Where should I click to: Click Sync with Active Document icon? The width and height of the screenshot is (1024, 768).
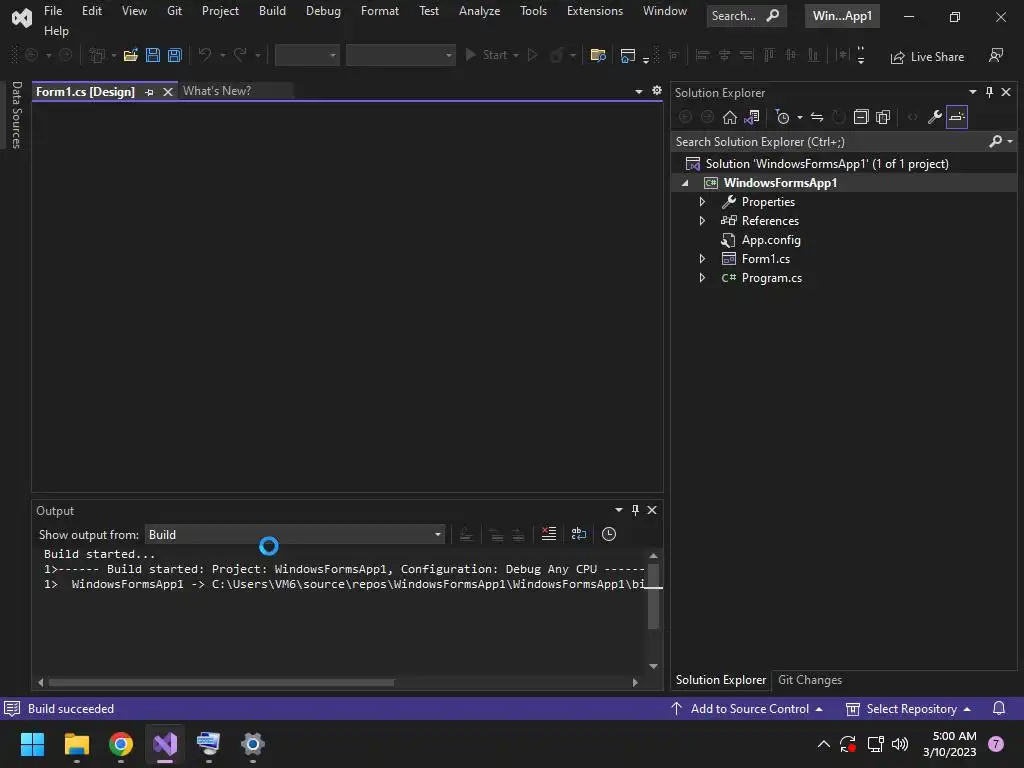click(x=817, y=117)
